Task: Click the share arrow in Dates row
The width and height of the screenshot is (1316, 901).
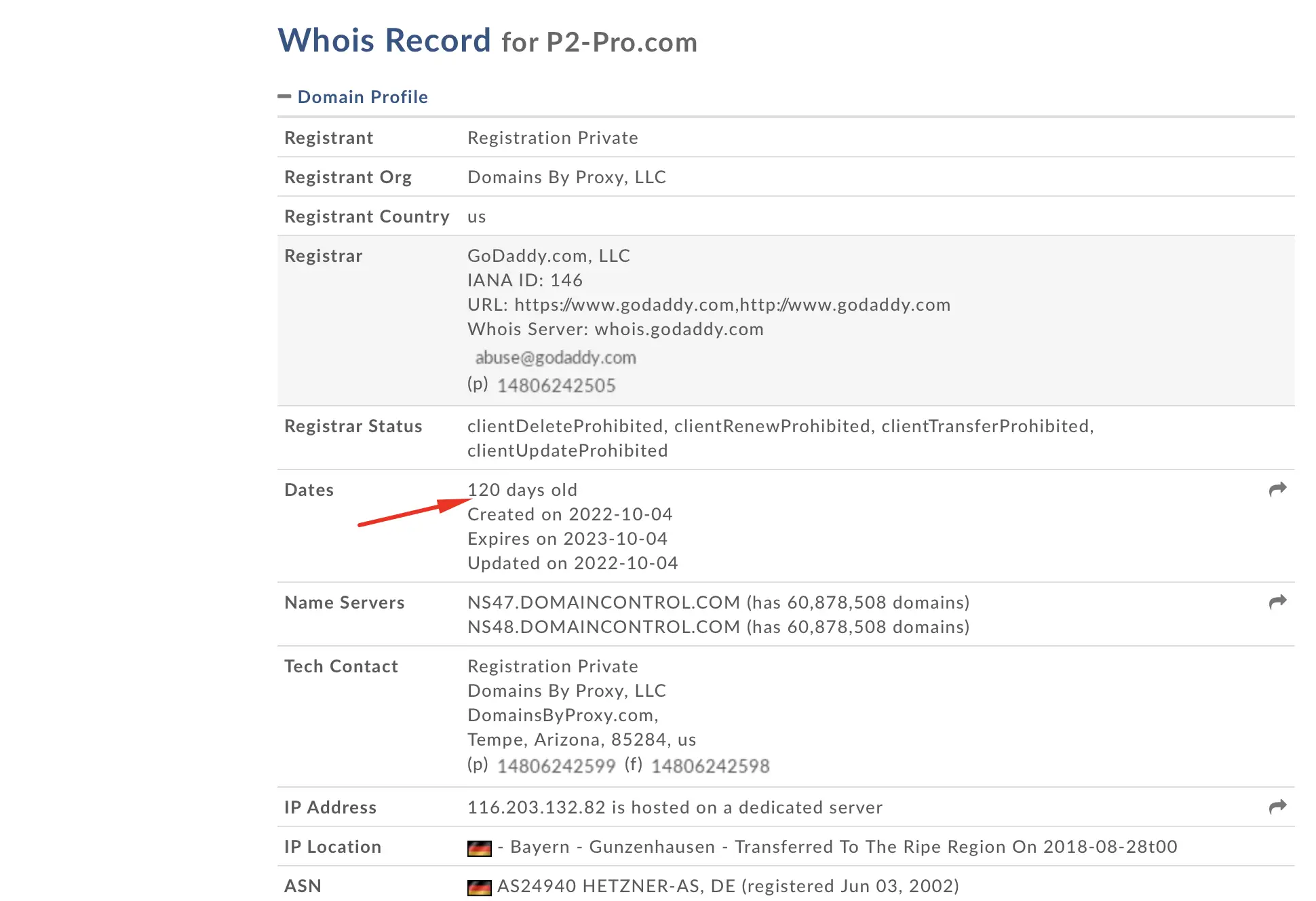Action: 1277,489
